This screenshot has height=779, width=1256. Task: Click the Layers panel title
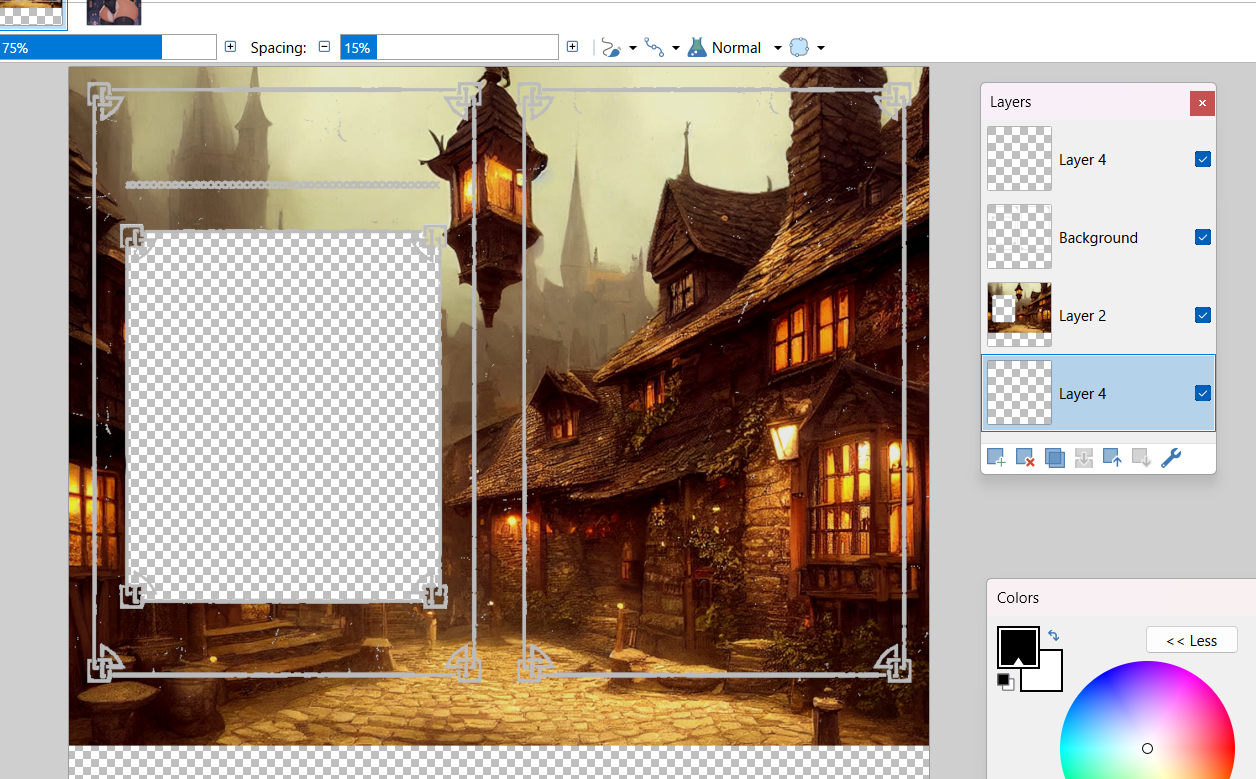click(x=1010, y=102)
